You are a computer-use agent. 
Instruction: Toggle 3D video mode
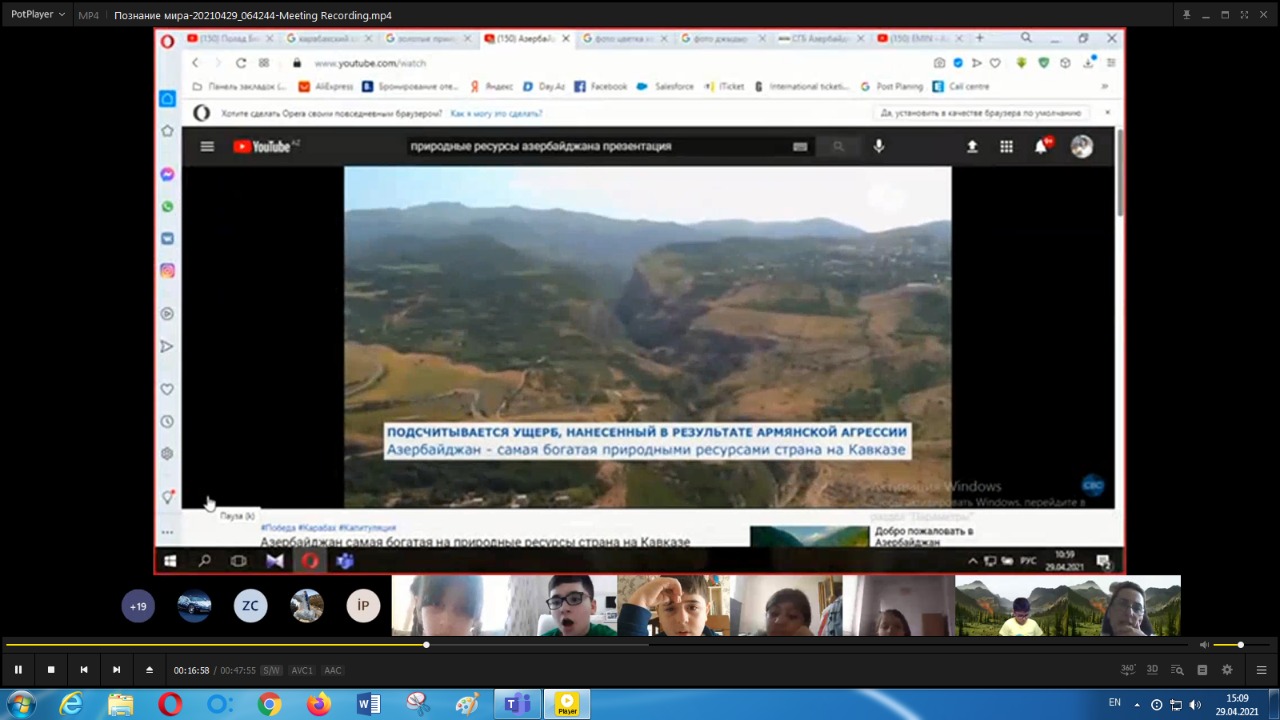point(1152,670)
